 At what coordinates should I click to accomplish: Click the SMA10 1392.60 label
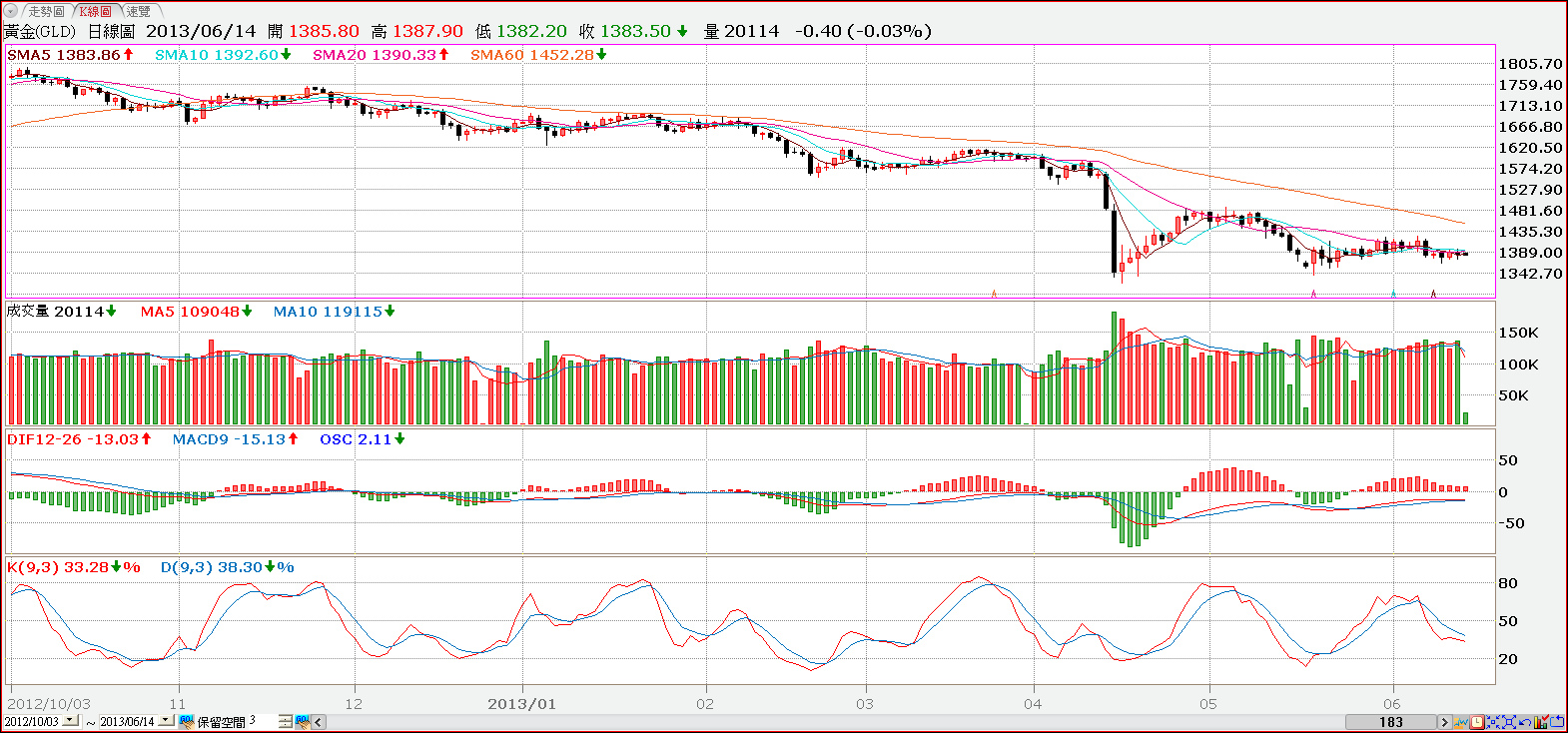[223, 55]
